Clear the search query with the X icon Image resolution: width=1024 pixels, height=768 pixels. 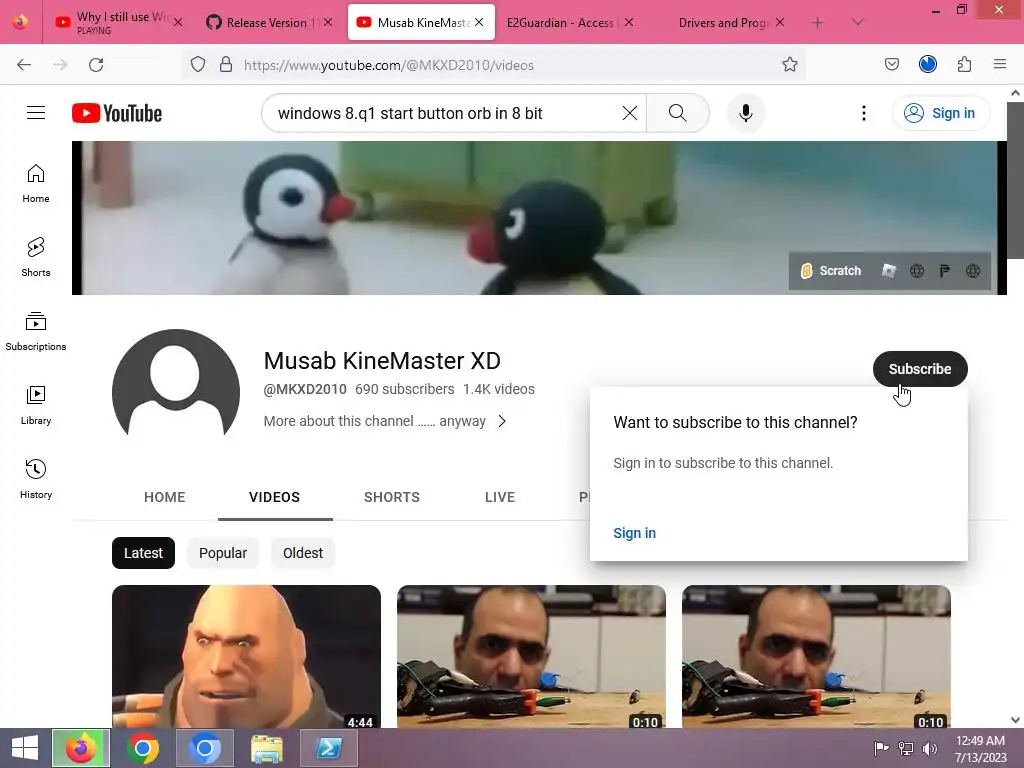[x=630, y=113]
